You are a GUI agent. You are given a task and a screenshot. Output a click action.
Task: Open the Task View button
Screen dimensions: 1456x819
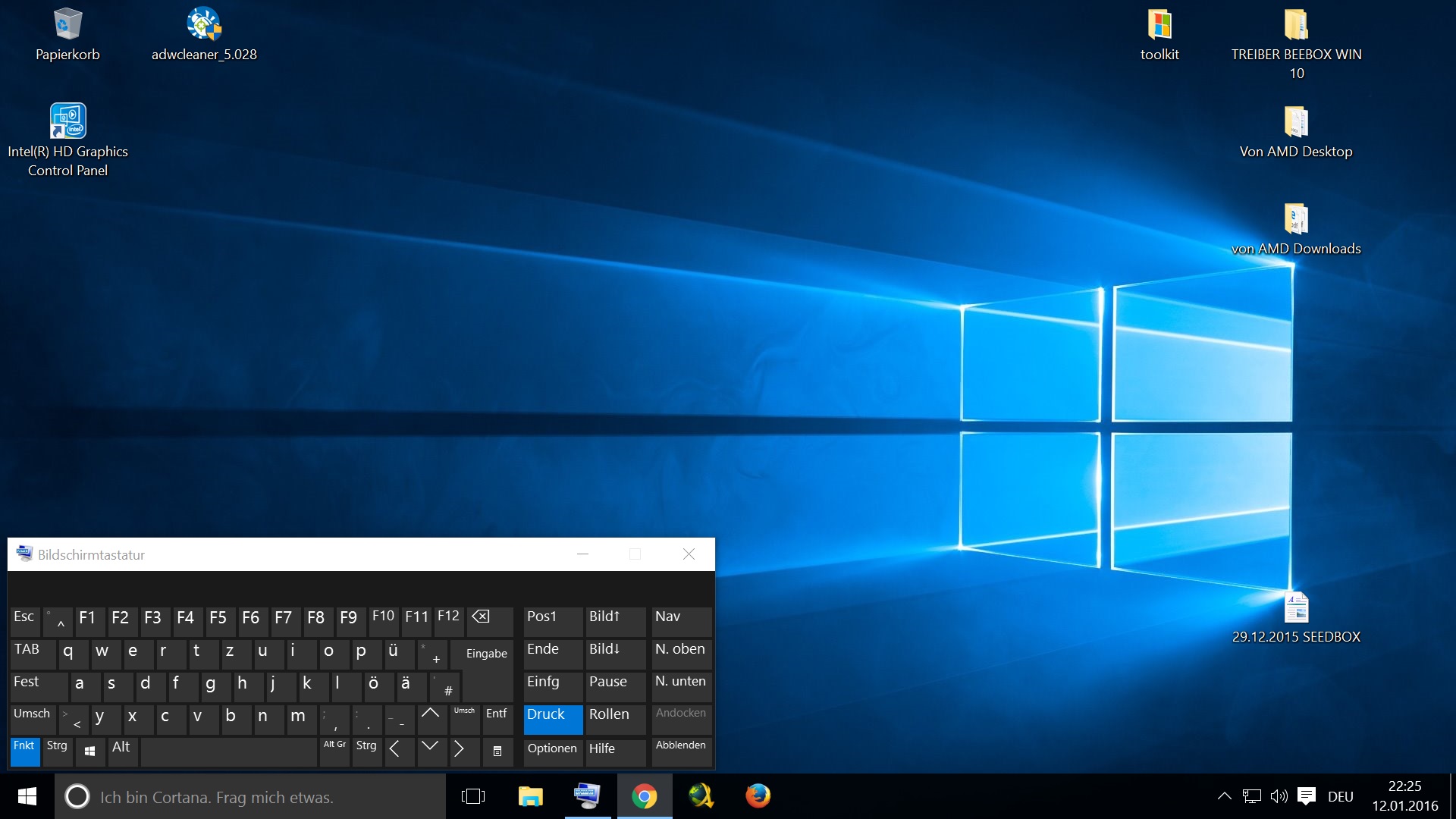(x=473, y=796)
